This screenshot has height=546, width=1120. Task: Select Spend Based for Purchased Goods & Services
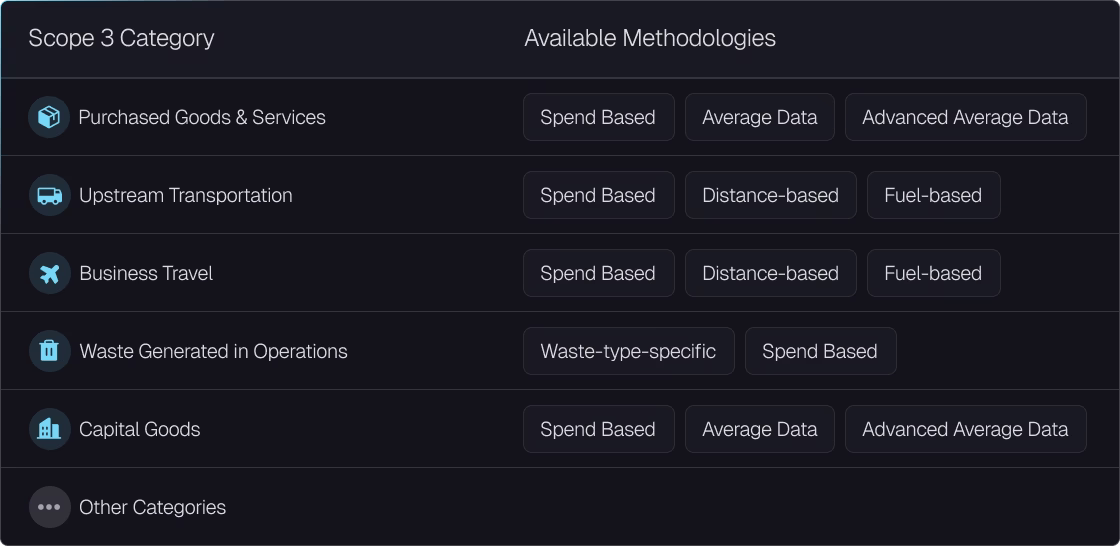pyautogui.click(x=599, y=117)
